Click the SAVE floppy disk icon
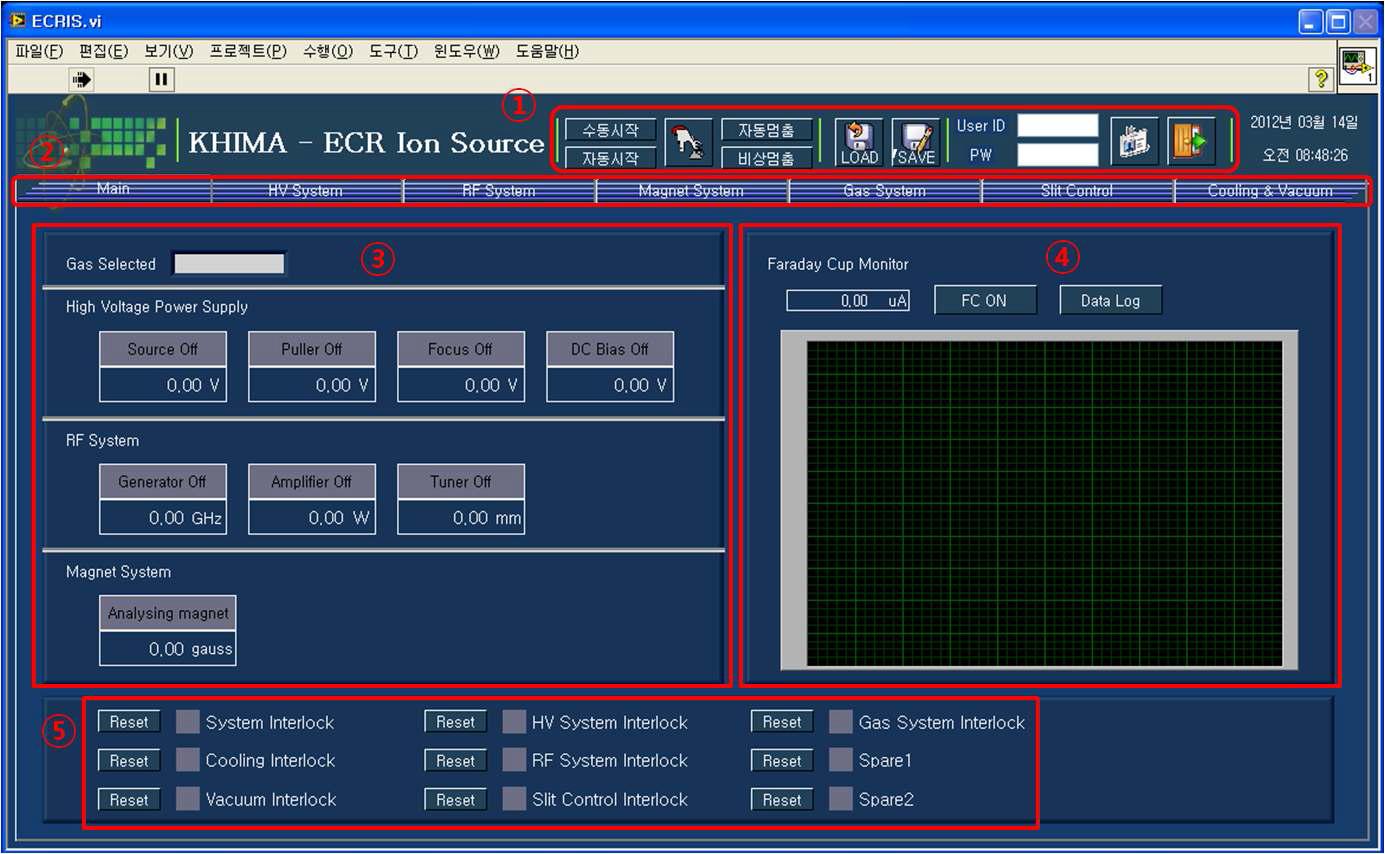The image size is (1385, 854). click(914, 143)
